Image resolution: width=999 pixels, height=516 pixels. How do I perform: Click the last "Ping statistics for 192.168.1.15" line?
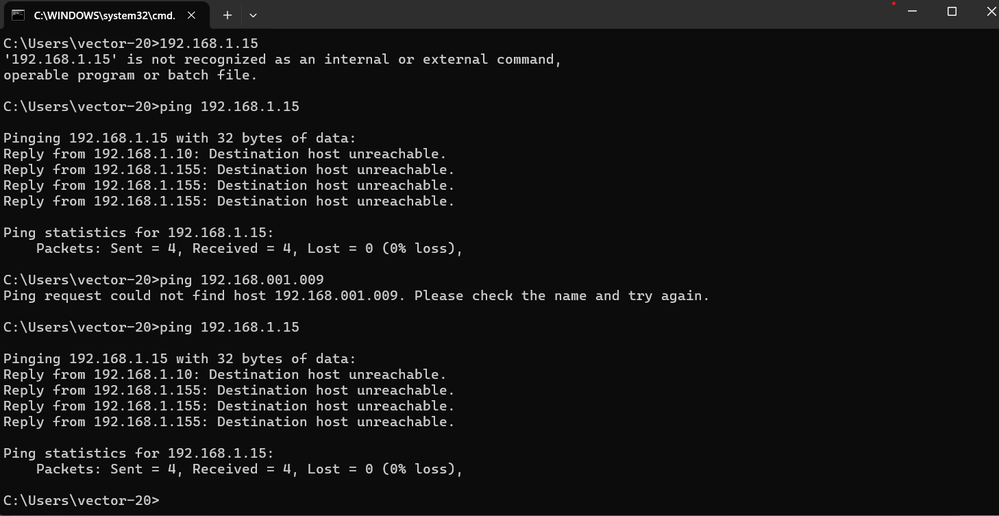click(138, 454)
